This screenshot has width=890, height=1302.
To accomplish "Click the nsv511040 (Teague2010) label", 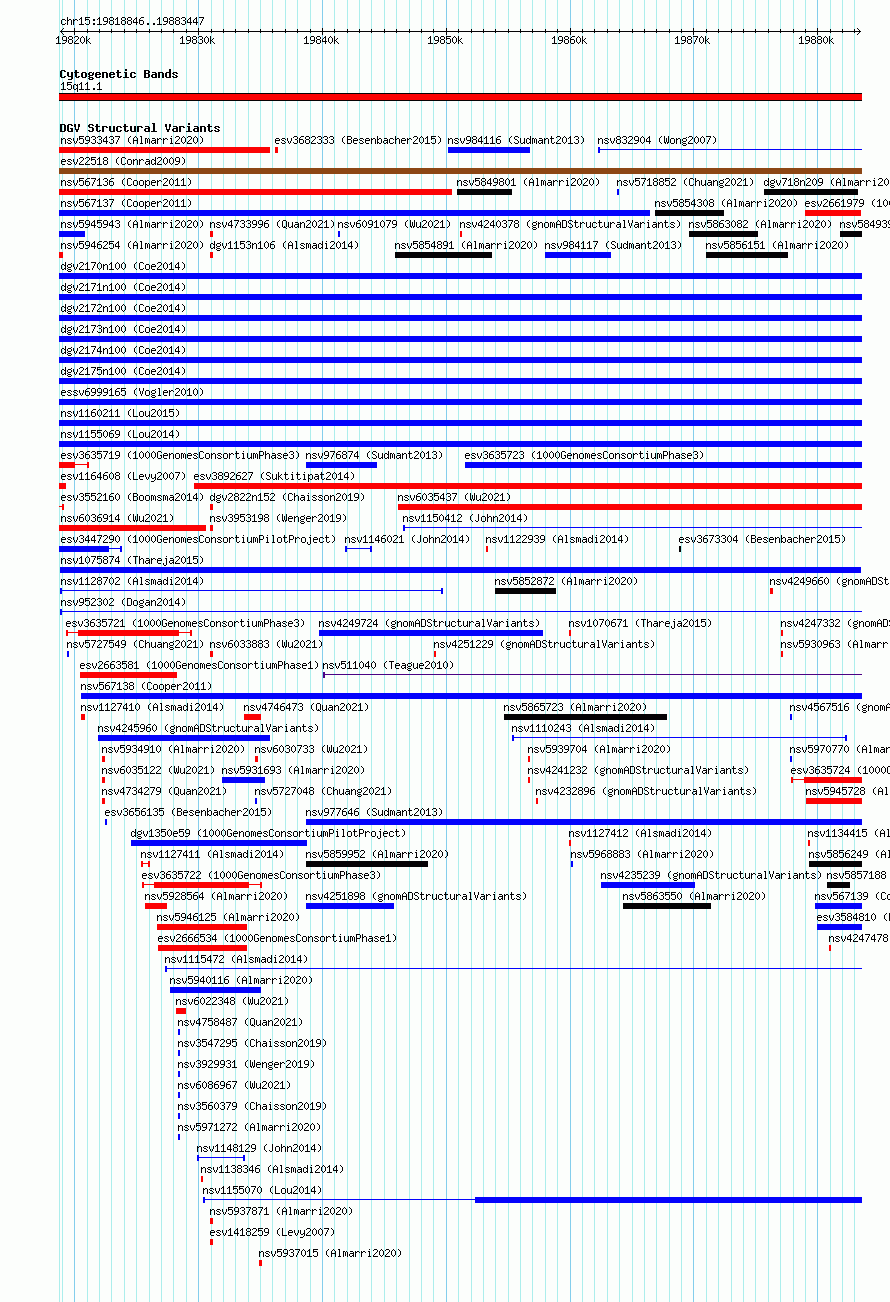I will [x=388, y=665].
